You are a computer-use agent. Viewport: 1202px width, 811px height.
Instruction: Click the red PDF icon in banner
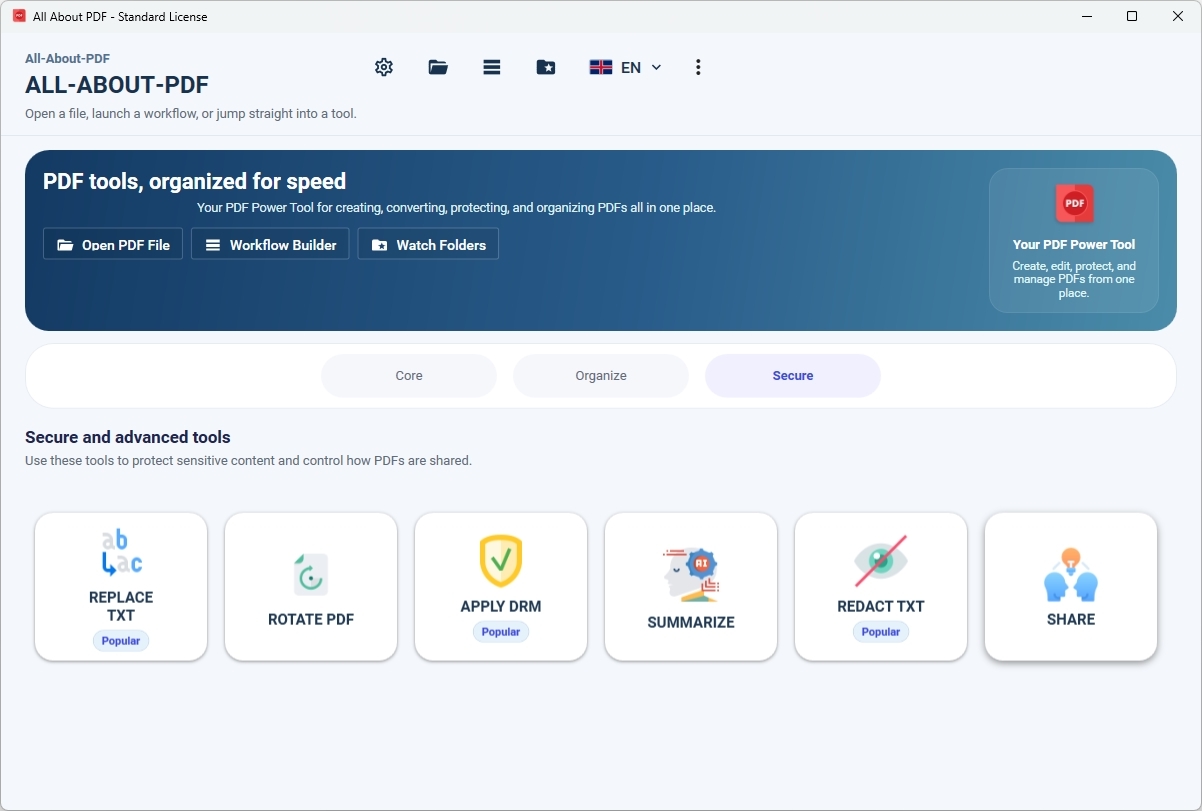click(x=1074, y=203)
